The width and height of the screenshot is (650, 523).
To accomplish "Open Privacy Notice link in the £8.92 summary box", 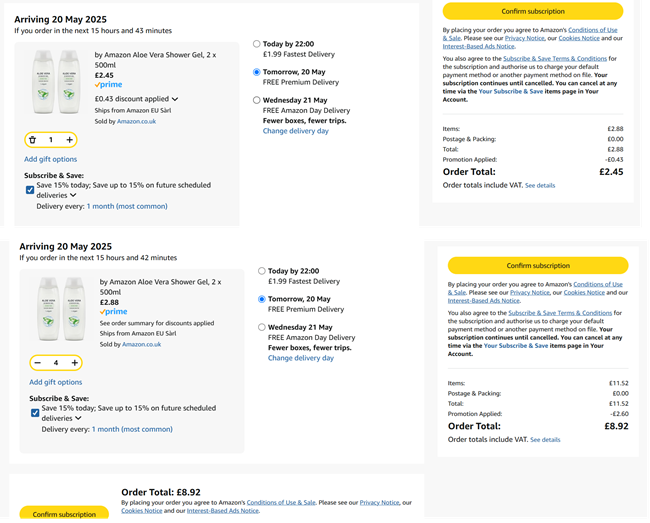I will click(x=529, y=293).
